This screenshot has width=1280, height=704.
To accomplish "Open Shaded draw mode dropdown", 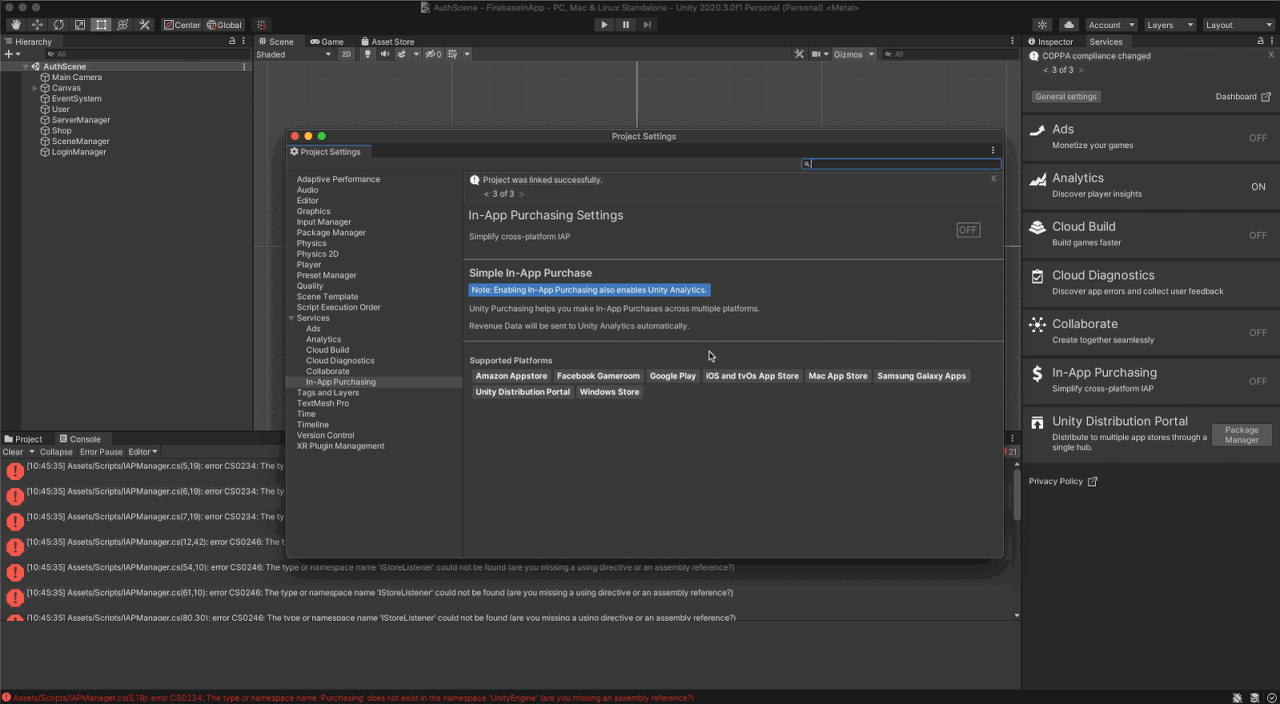I will click(x=294, y=54).
